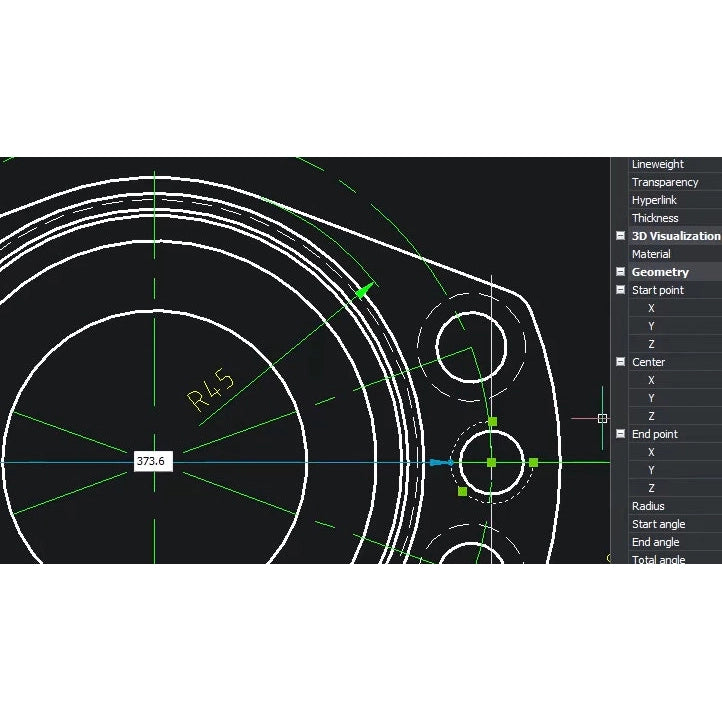This screenshot has width=722, height=722.
Task: Collapse the End point group
Action: point(620,434)
